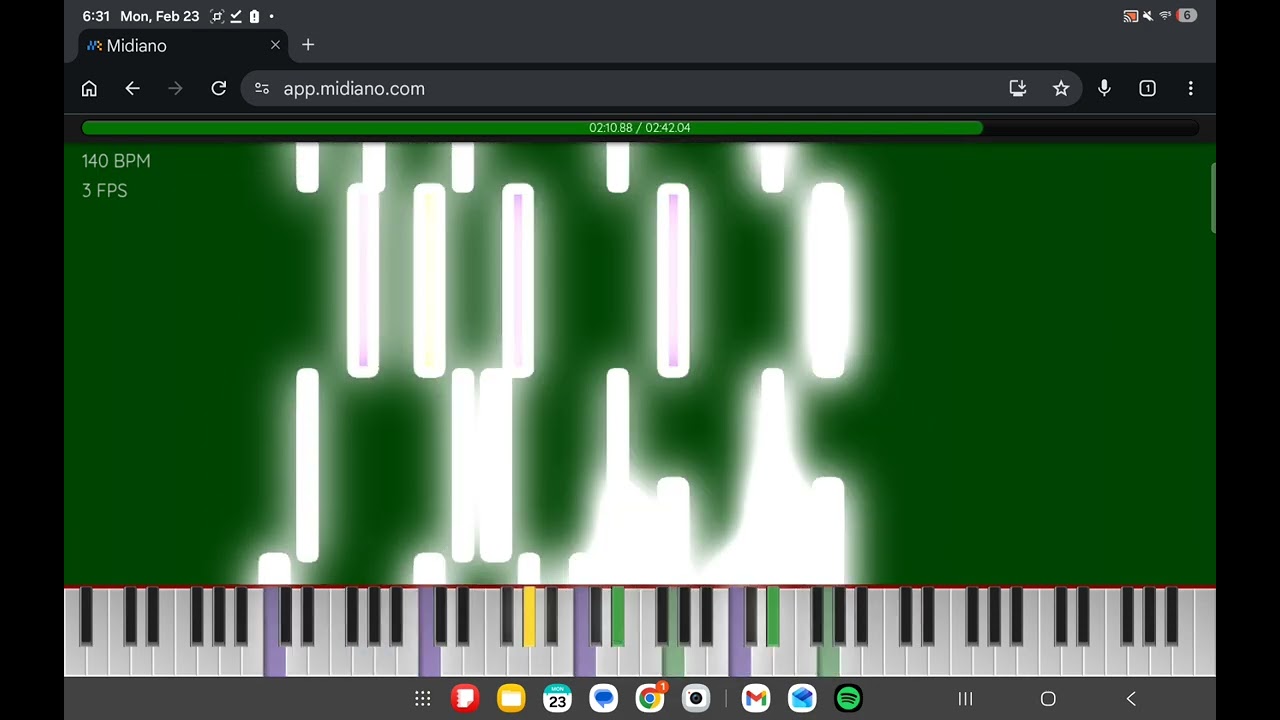1280x720 pixels.
Task: Tap the Android home navigation button
Action: pos(1048,699)
